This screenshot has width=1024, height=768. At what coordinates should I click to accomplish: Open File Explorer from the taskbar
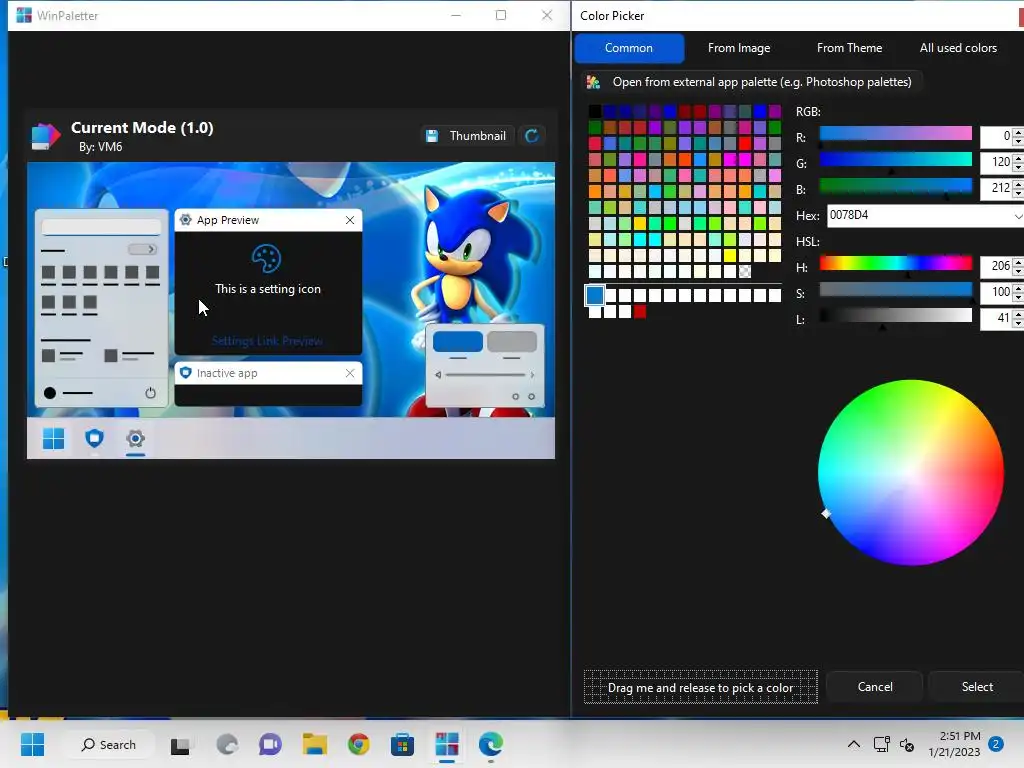click(x=314, y=744)
